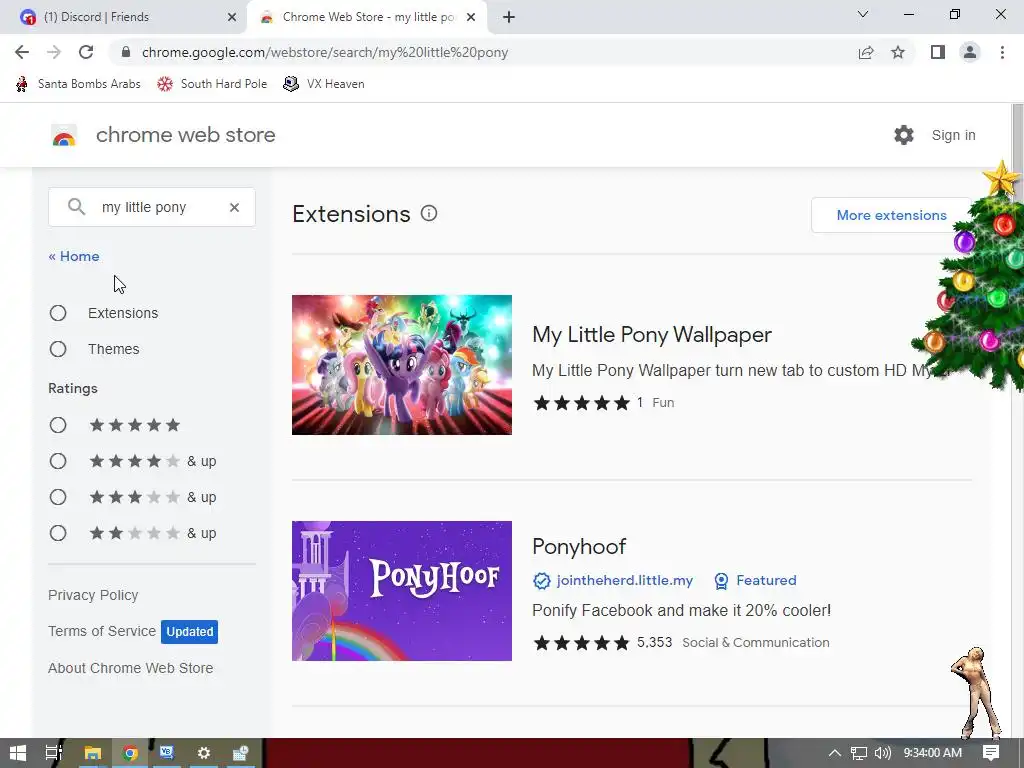1024x768 pixels.
Task: Click the browser forward arrow
Action: coord(54,52)
